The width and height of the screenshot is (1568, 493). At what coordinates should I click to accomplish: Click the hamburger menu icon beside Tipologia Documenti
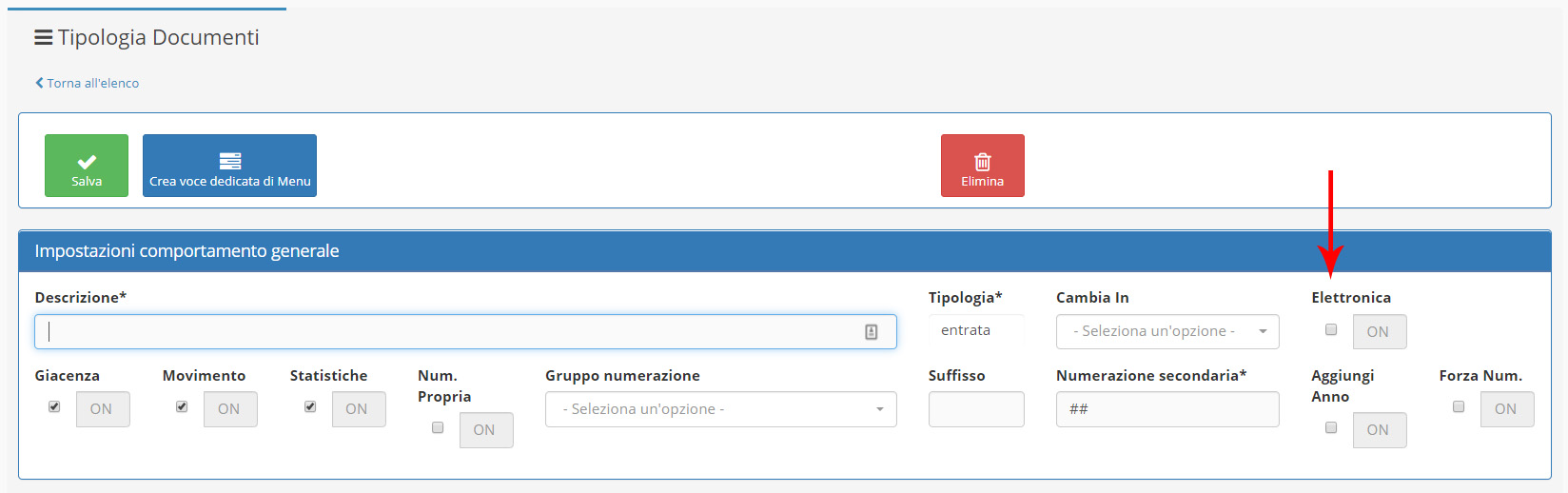[x=43, y=38]
